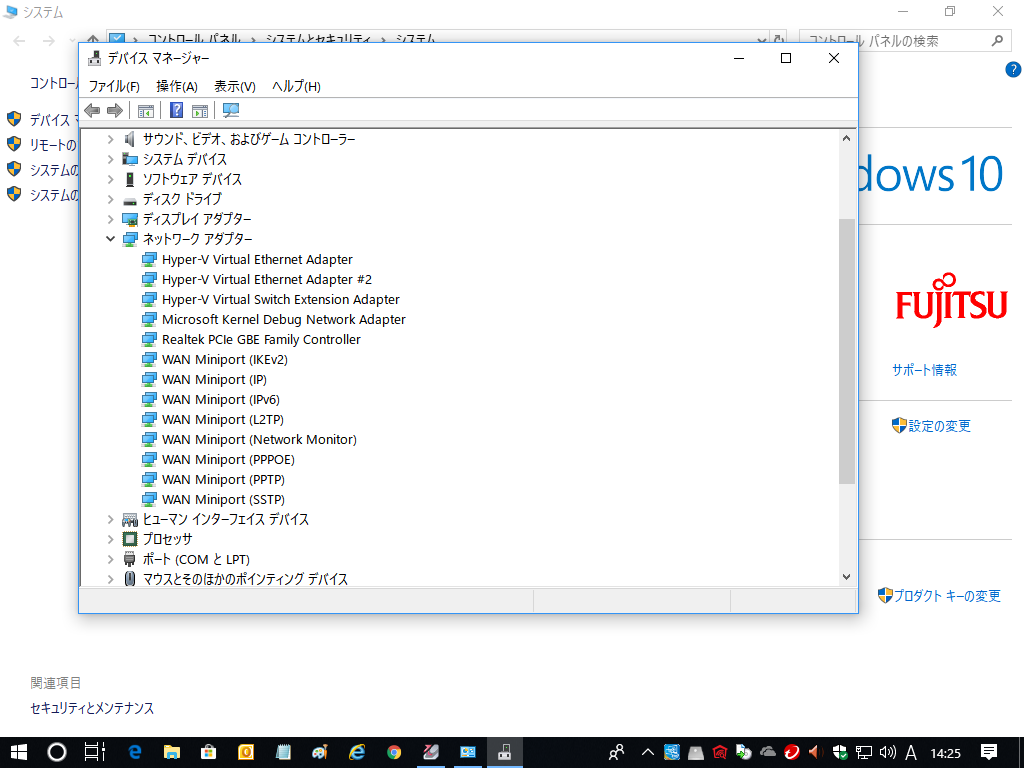1024x768 pixels.
Task: Scan for hardware changes via monitor-magnifier icon
Action: [231, 110]
